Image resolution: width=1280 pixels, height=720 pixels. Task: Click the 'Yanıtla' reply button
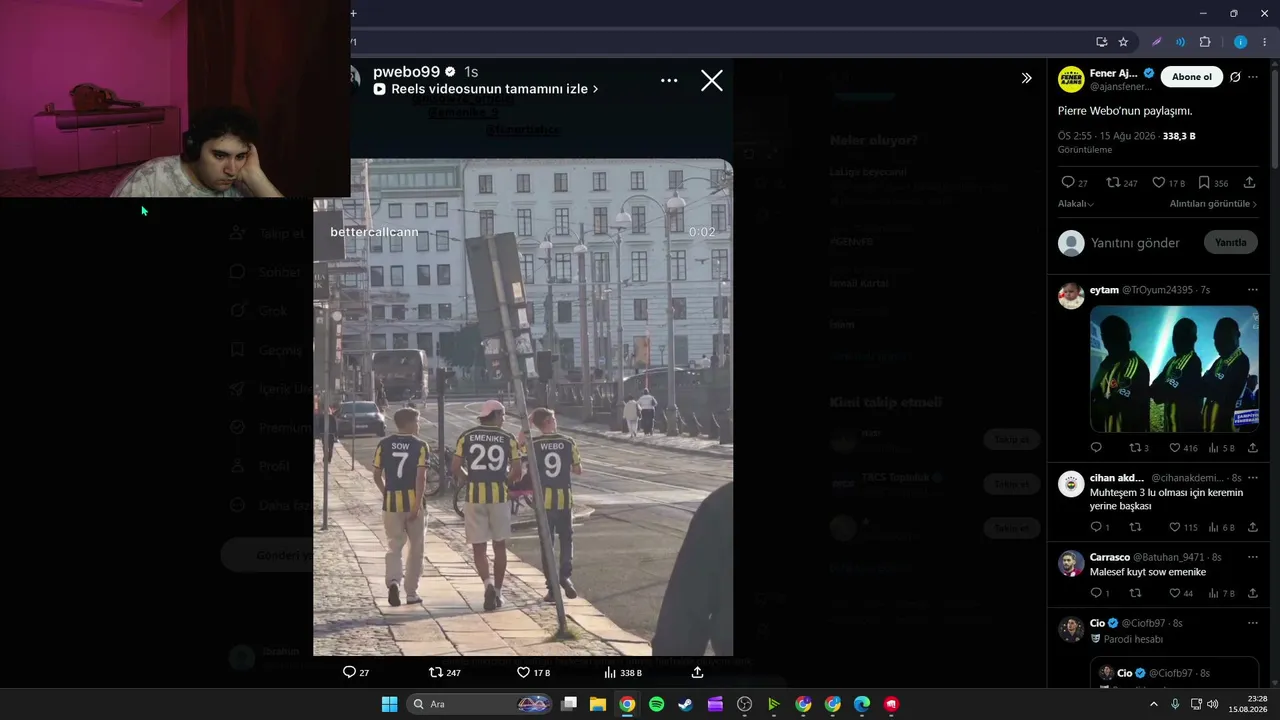point(1231,242)
